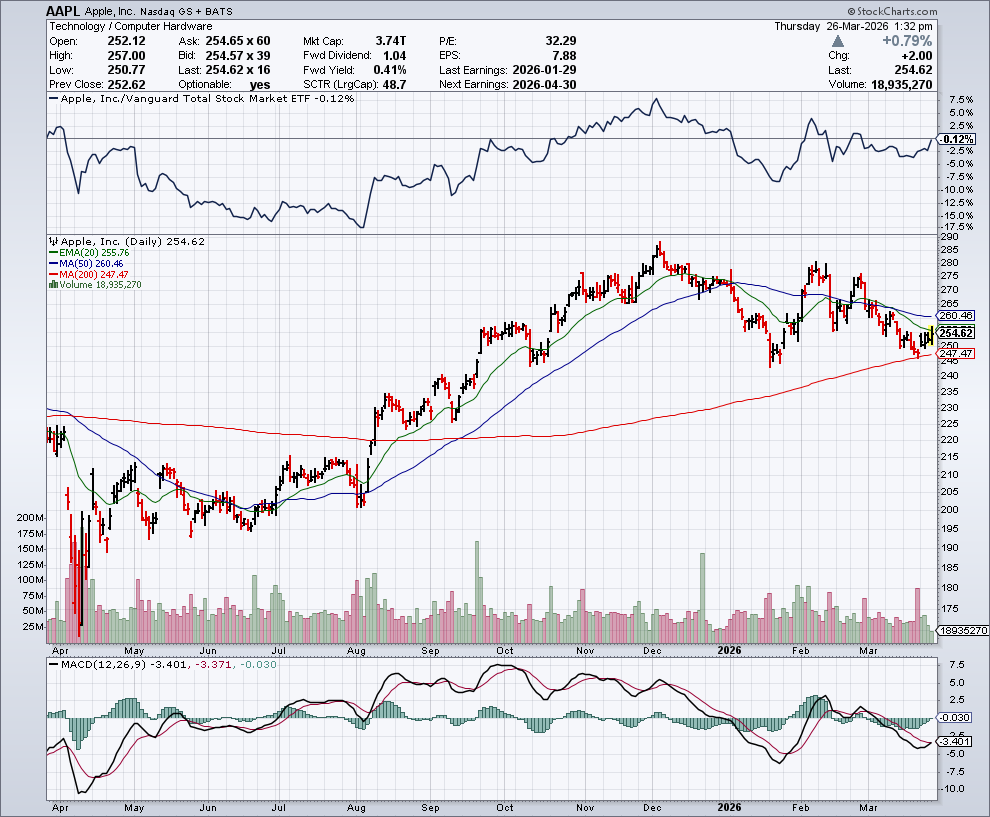Click the -0.12% relative strength axis tag
The image size is (990, 817).
[954, 139]
